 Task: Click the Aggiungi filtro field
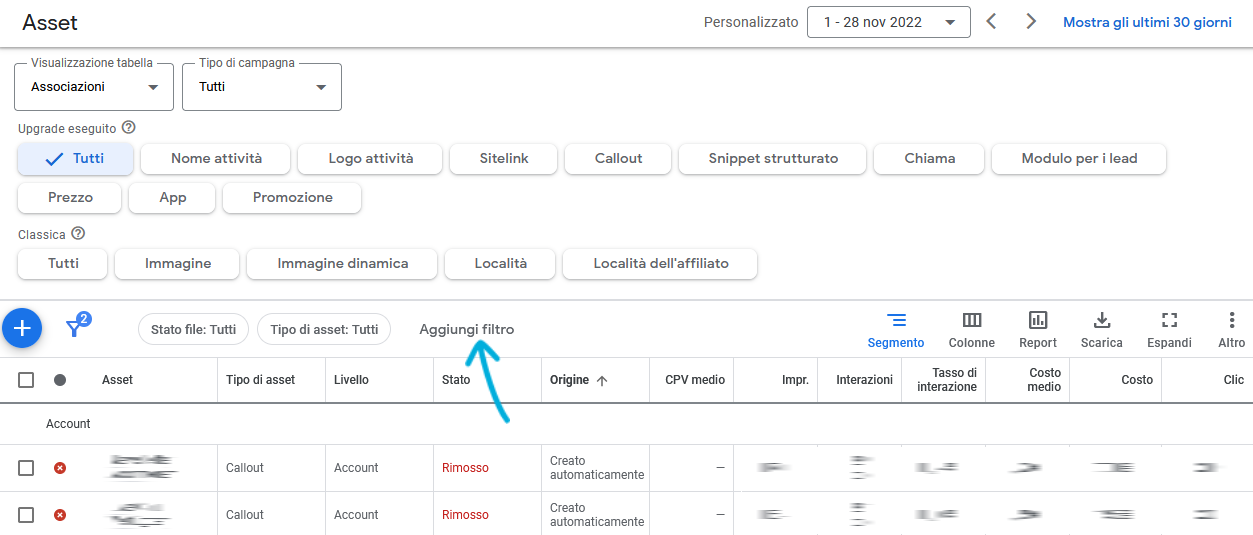[x=467, y=329]
